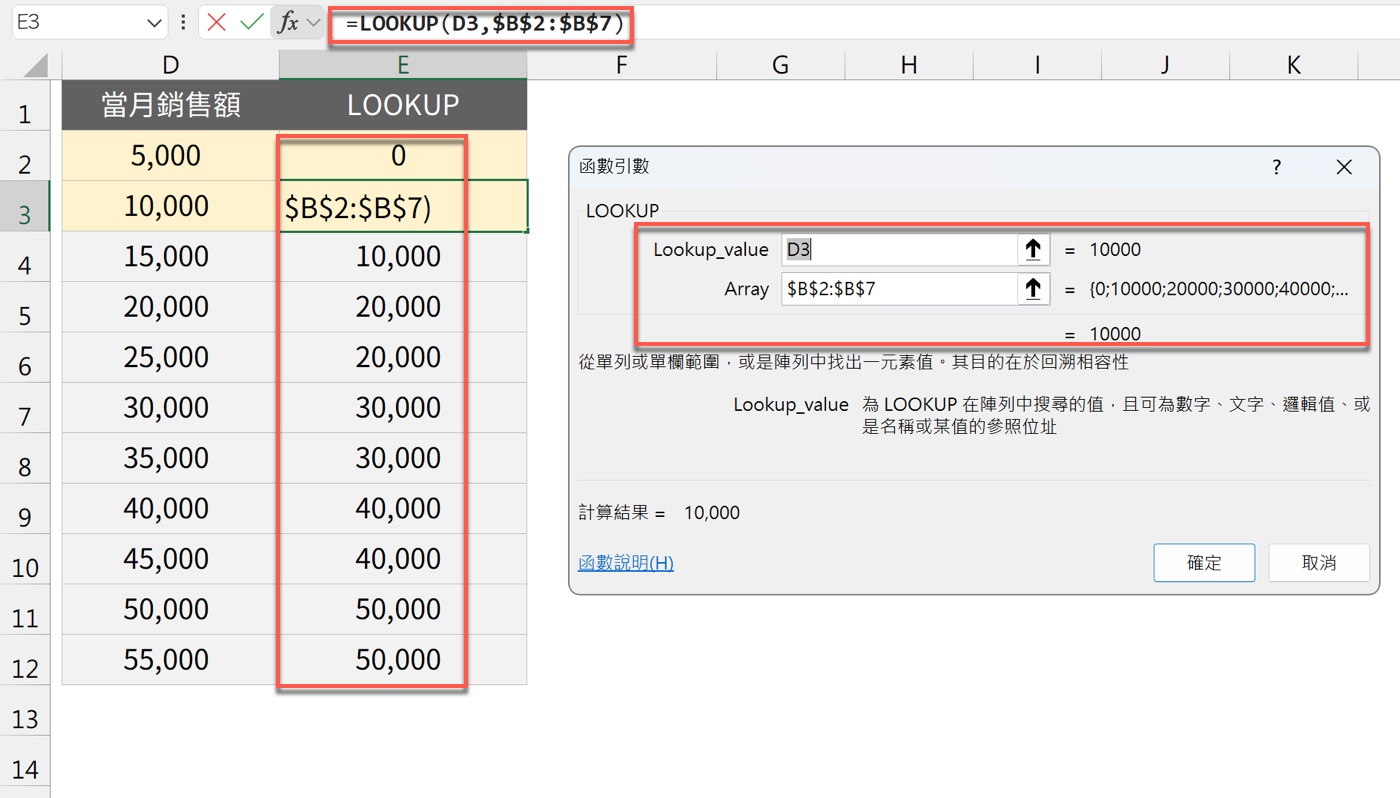Select column K header
This screenshot has height=798, width=1400.
pyautogui.click(x=1294, y=66)
